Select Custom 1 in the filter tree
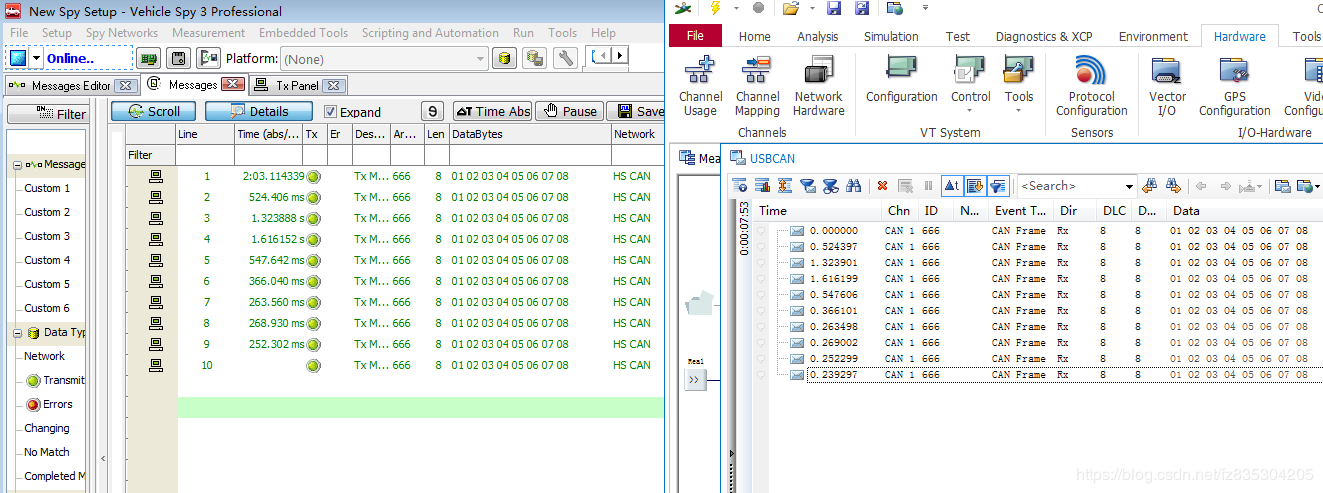This screenshot has width=1323, height=493. click(x=47, y=188)
